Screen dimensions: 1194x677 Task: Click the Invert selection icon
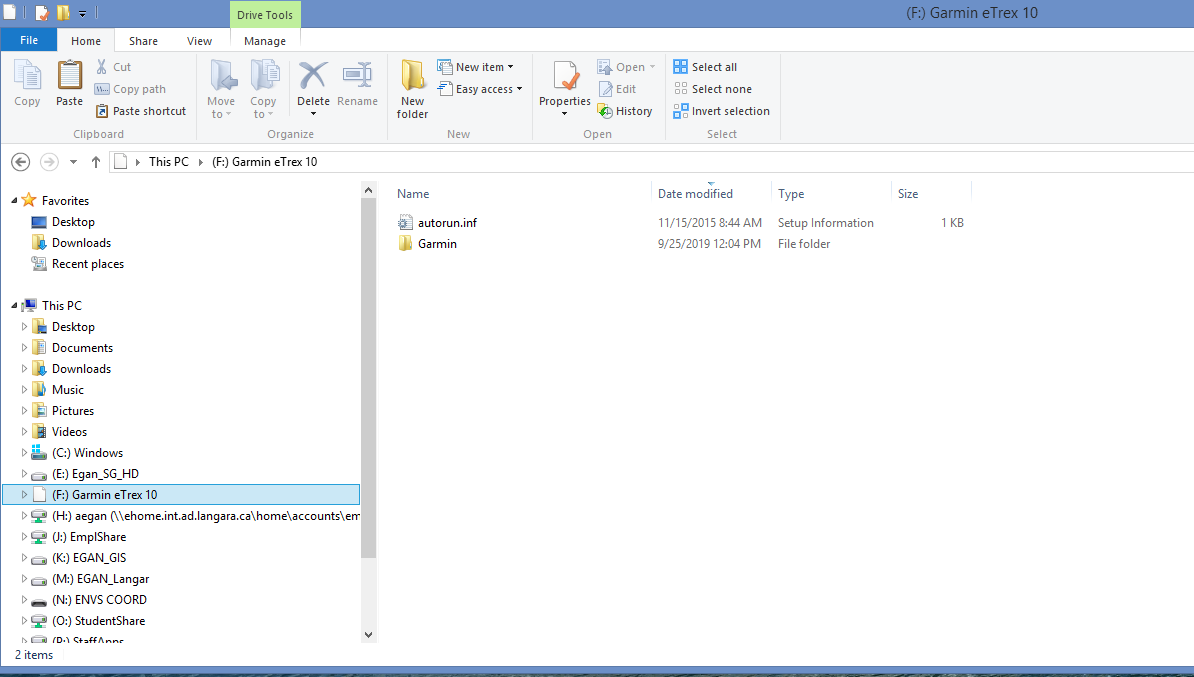(681, 111)
